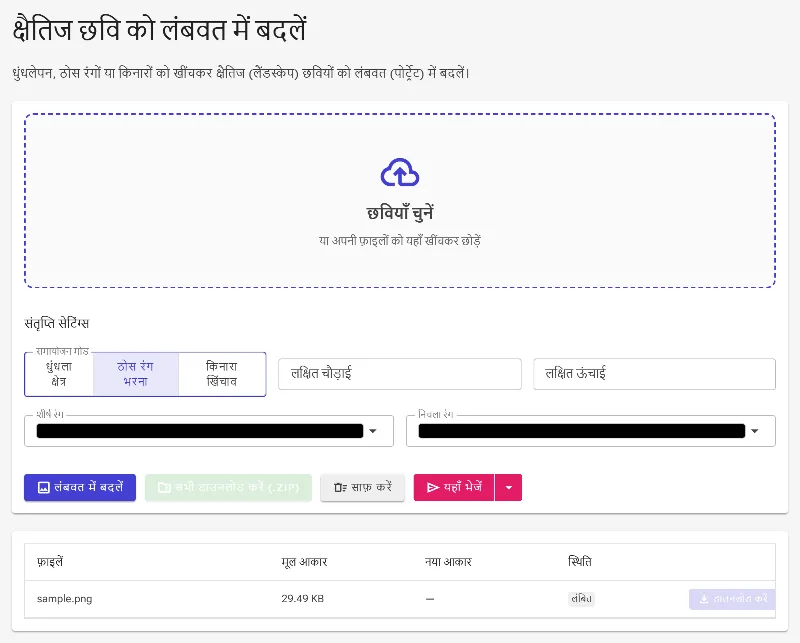Screen dimensions: 800x643
Task: Select the किनारा खिंचाव mode
Action: pyautogui.click(x=221, y=374)
